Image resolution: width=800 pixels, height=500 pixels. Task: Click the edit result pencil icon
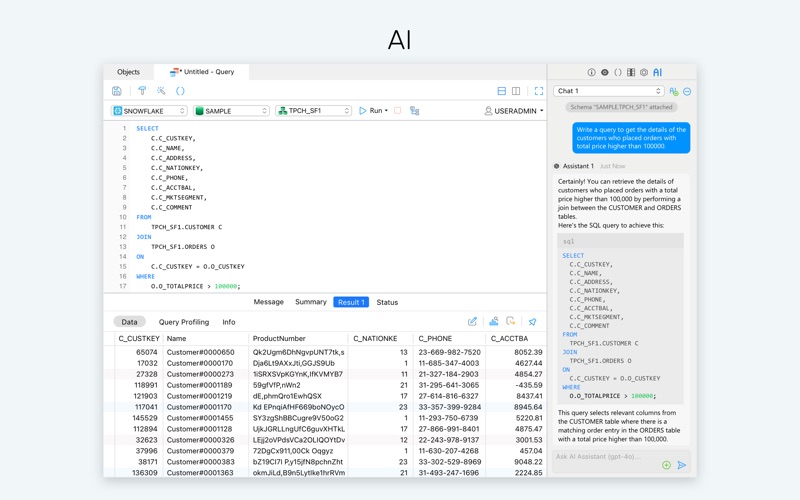click(x=472, y=321)
